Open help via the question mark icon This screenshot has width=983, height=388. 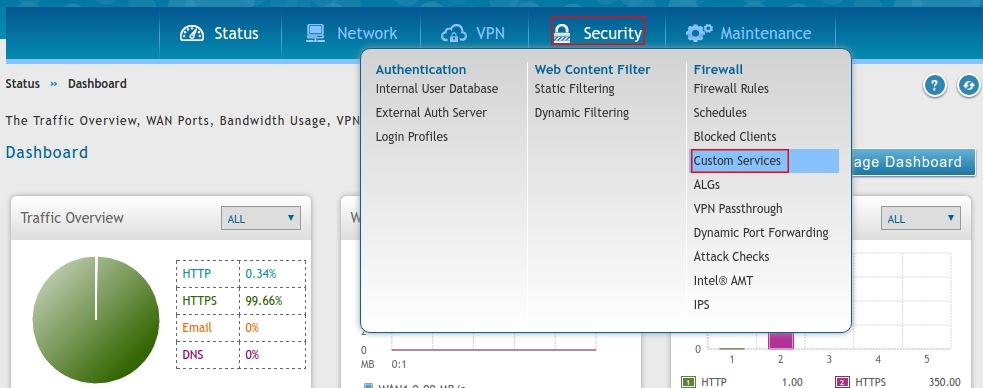tap(934, 85)
